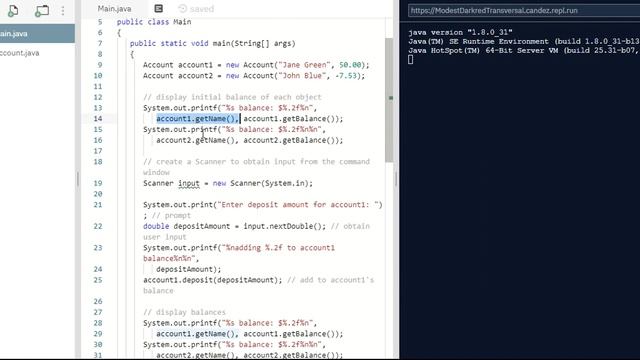Click the java version line in console
Viewport: 640px width, 360px height.
point(460,32)
